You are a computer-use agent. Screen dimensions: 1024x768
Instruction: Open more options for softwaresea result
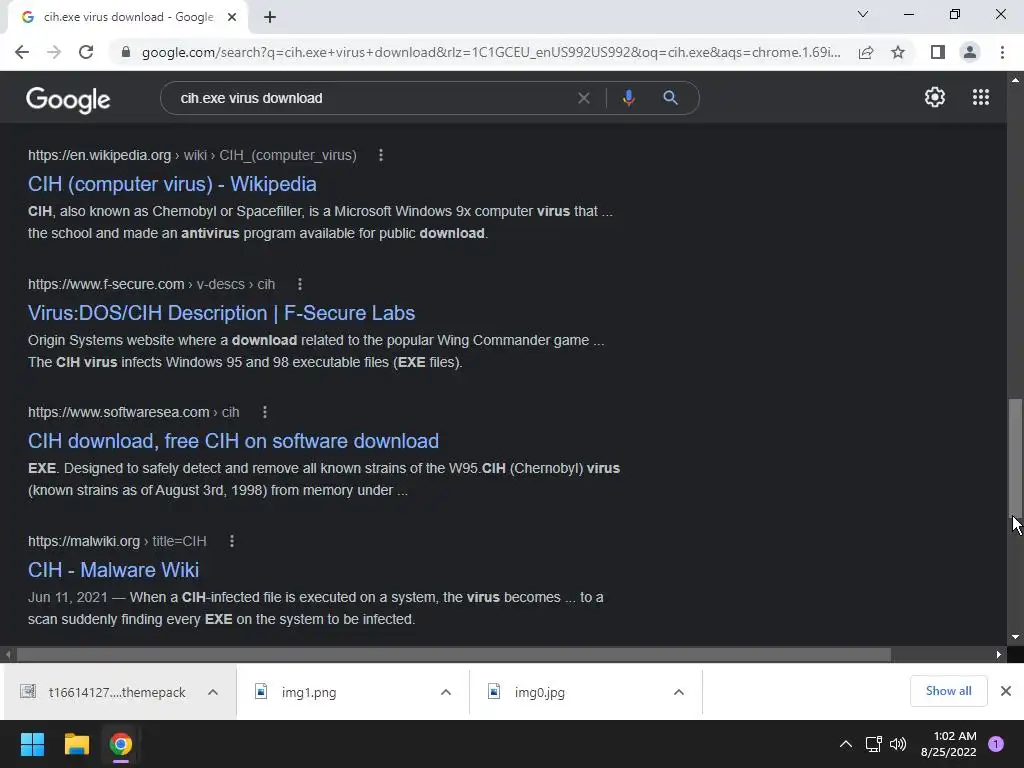(264, 412)
